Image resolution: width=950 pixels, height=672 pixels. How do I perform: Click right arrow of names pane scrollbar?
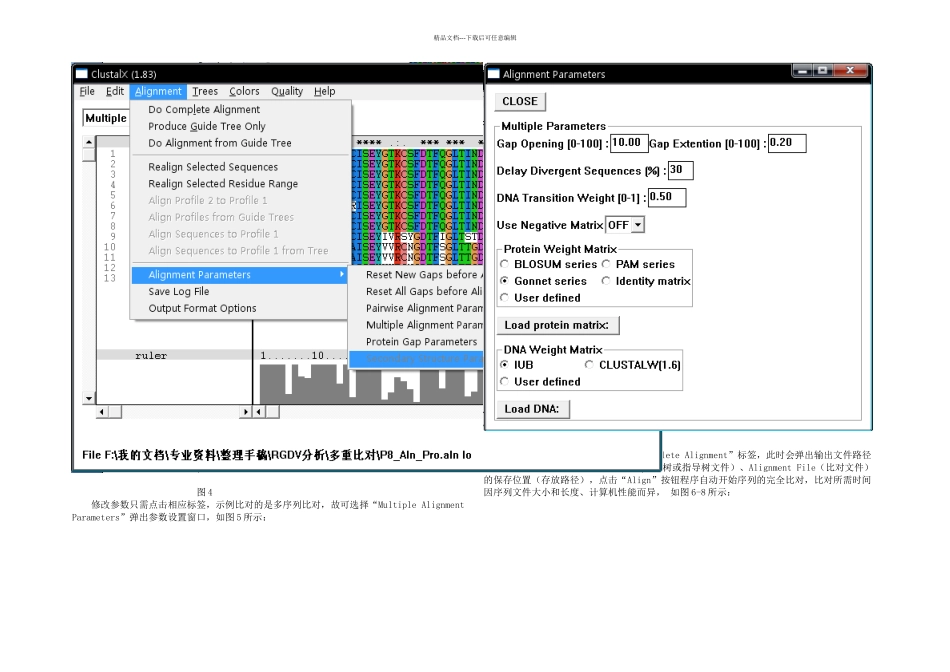pos(245,412)
